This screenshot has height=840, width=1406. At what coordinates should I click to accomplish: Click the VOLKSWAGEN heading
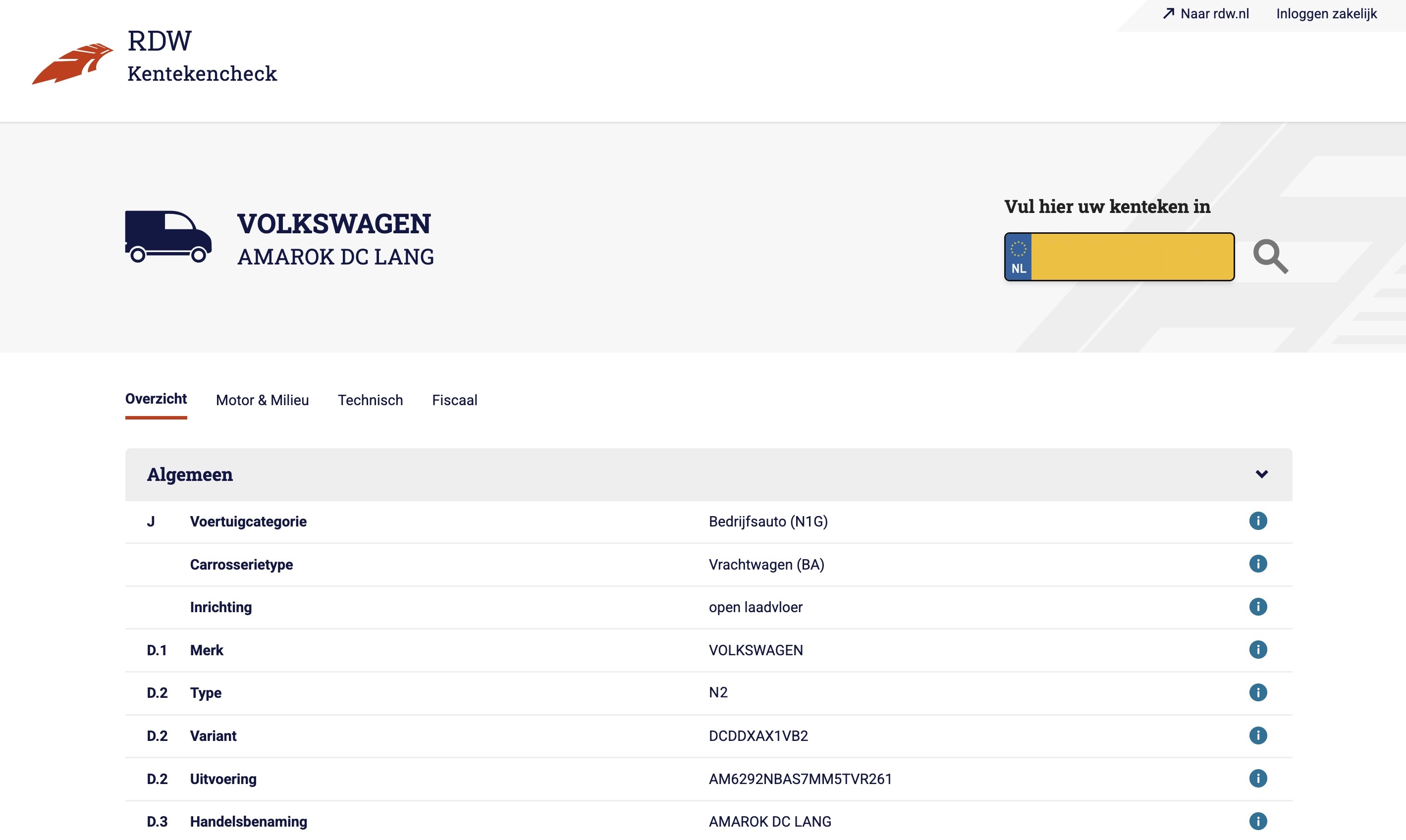334,223
